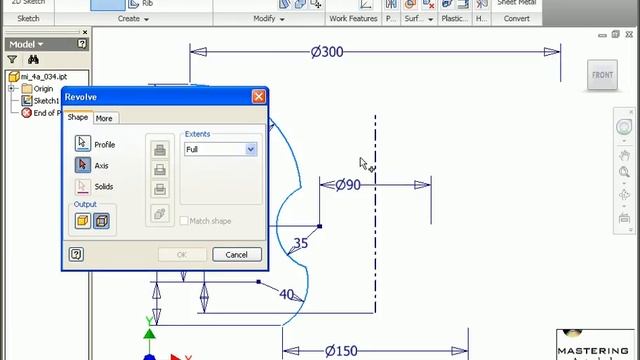Screen dimensions: 640x360
Task: Choose Surface output type
Action: click(101, 221)
